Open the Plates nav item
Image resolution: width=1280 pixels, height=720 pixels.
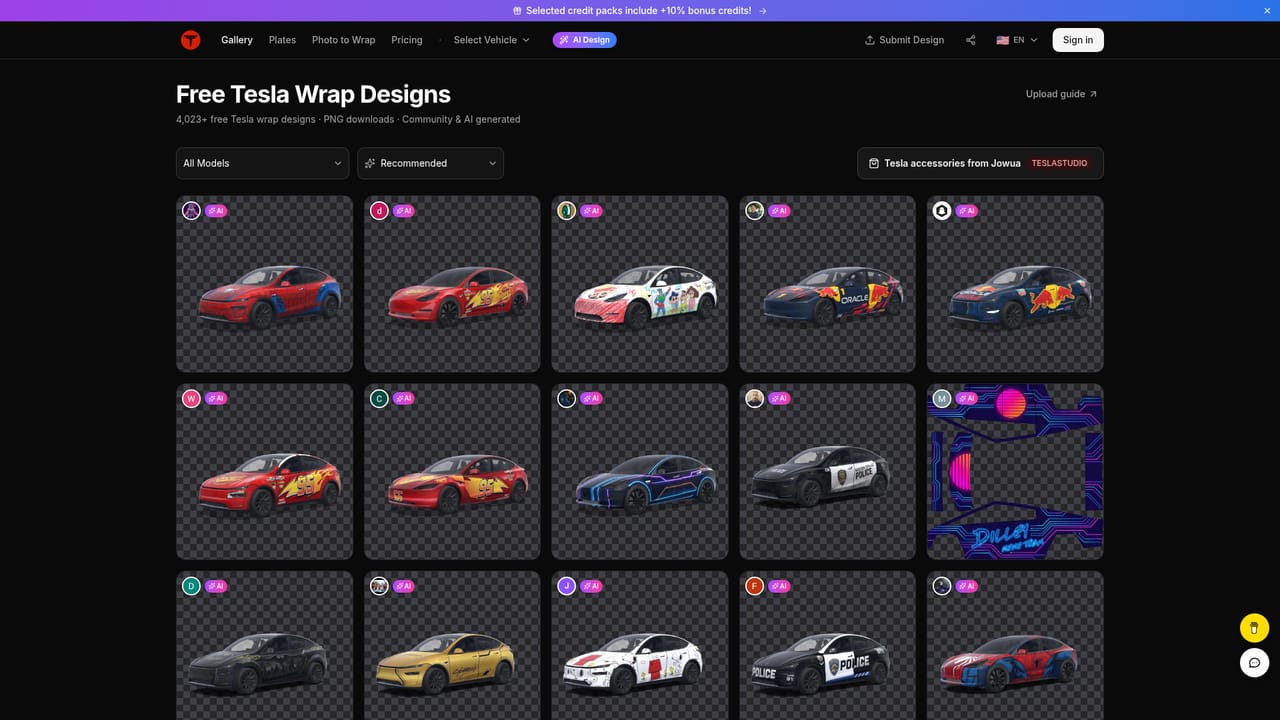coord(282,40)
